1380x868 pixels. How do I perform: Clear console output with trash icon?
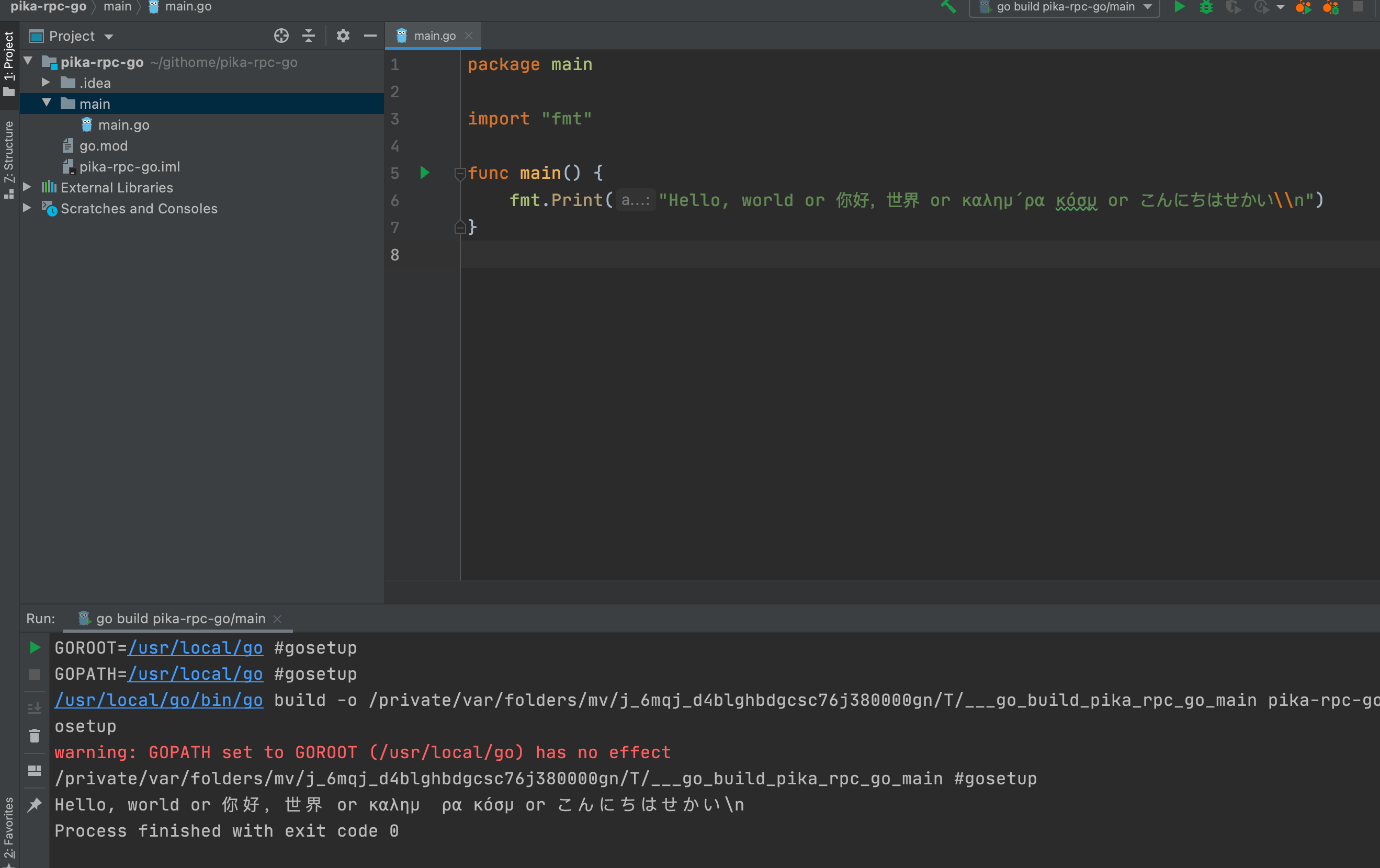tap(35, 736)
